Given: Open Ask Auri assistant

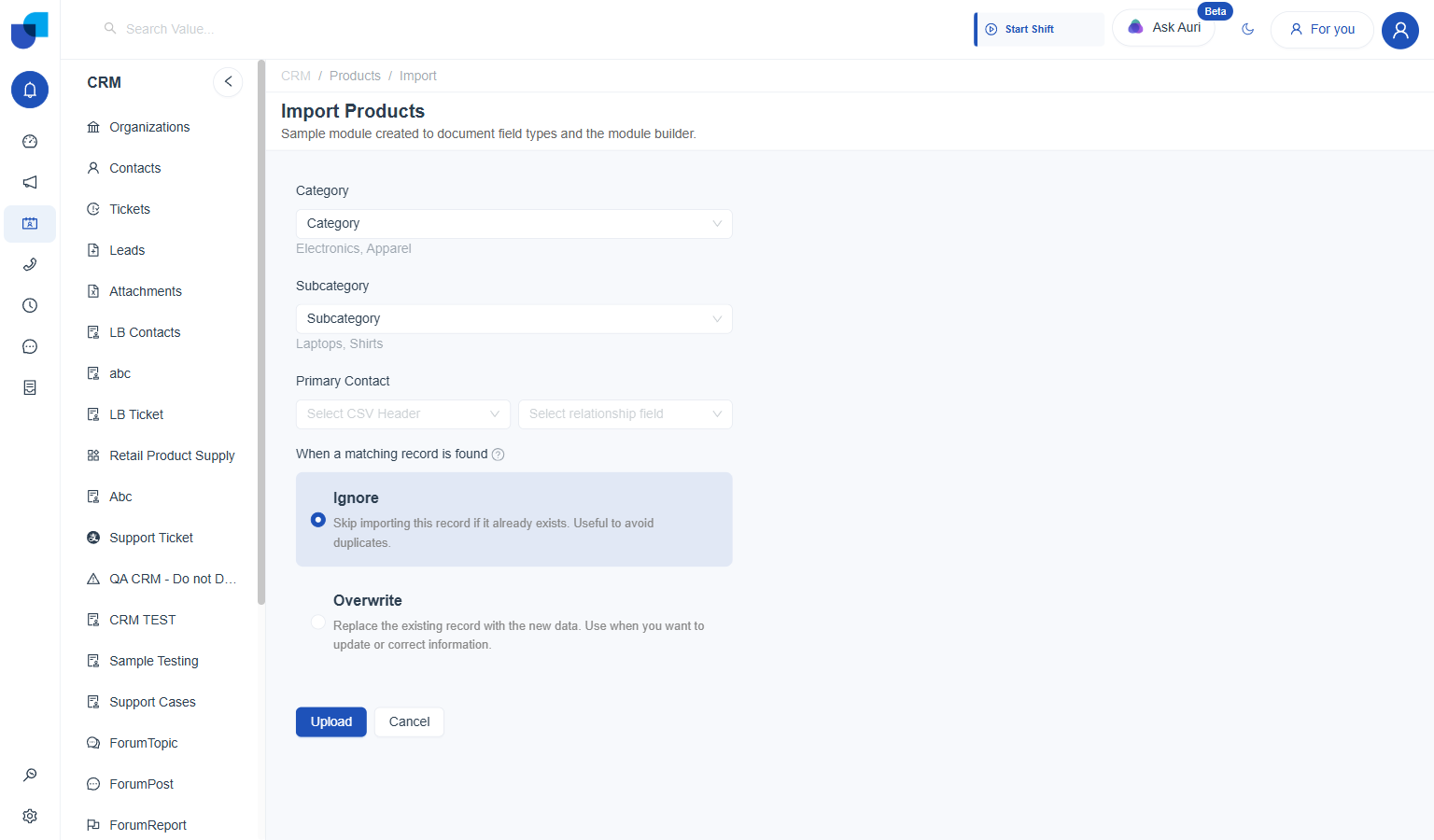Looking at the screenshot, I should pyautogui.click(x=1163, y=28).
